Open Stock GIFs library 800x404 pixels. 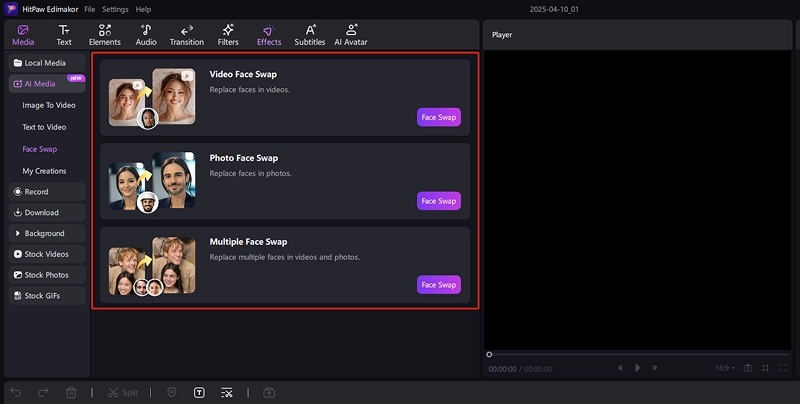47,296
